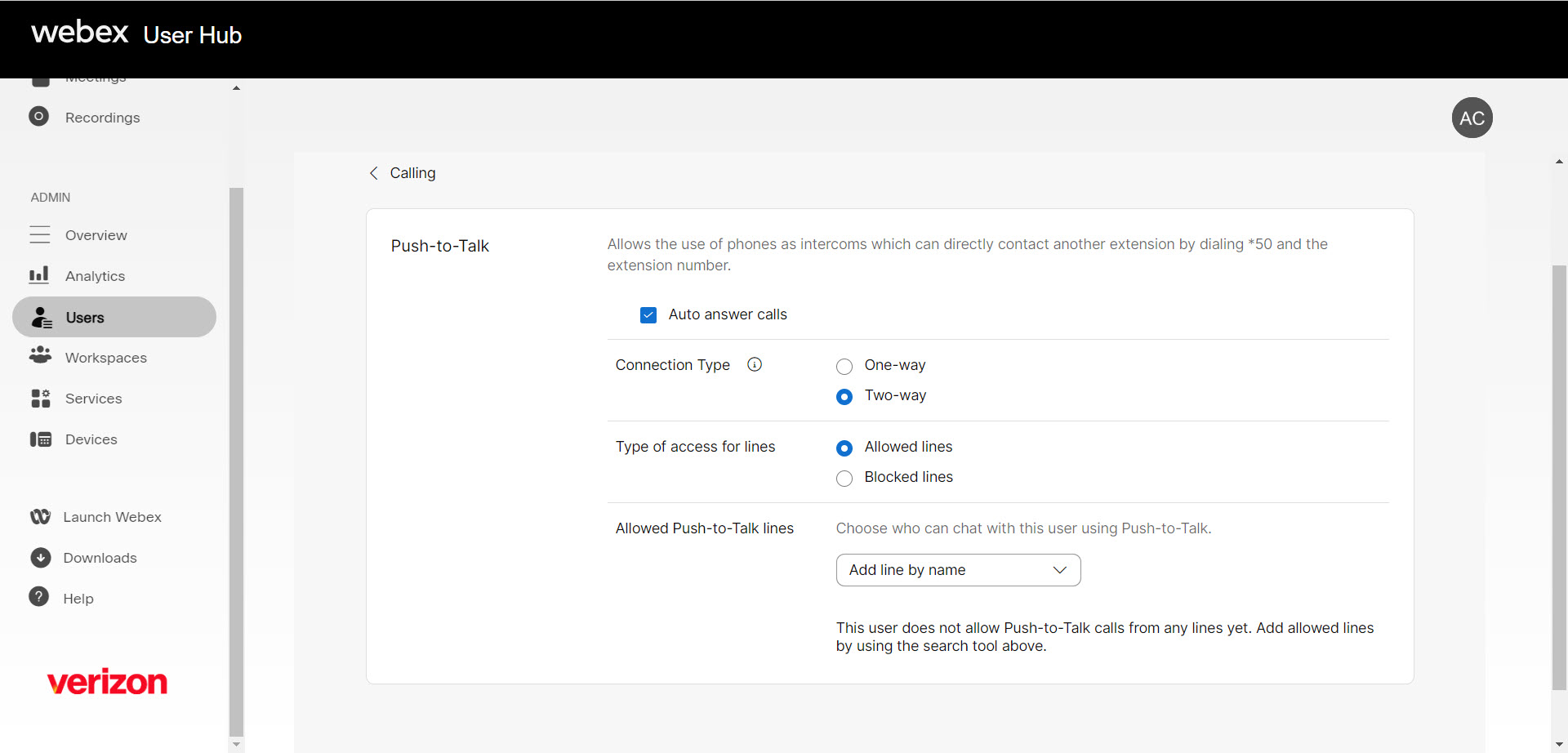Click the Push-to-Talk section heading
1568x753 pixels.
[440, 246]
